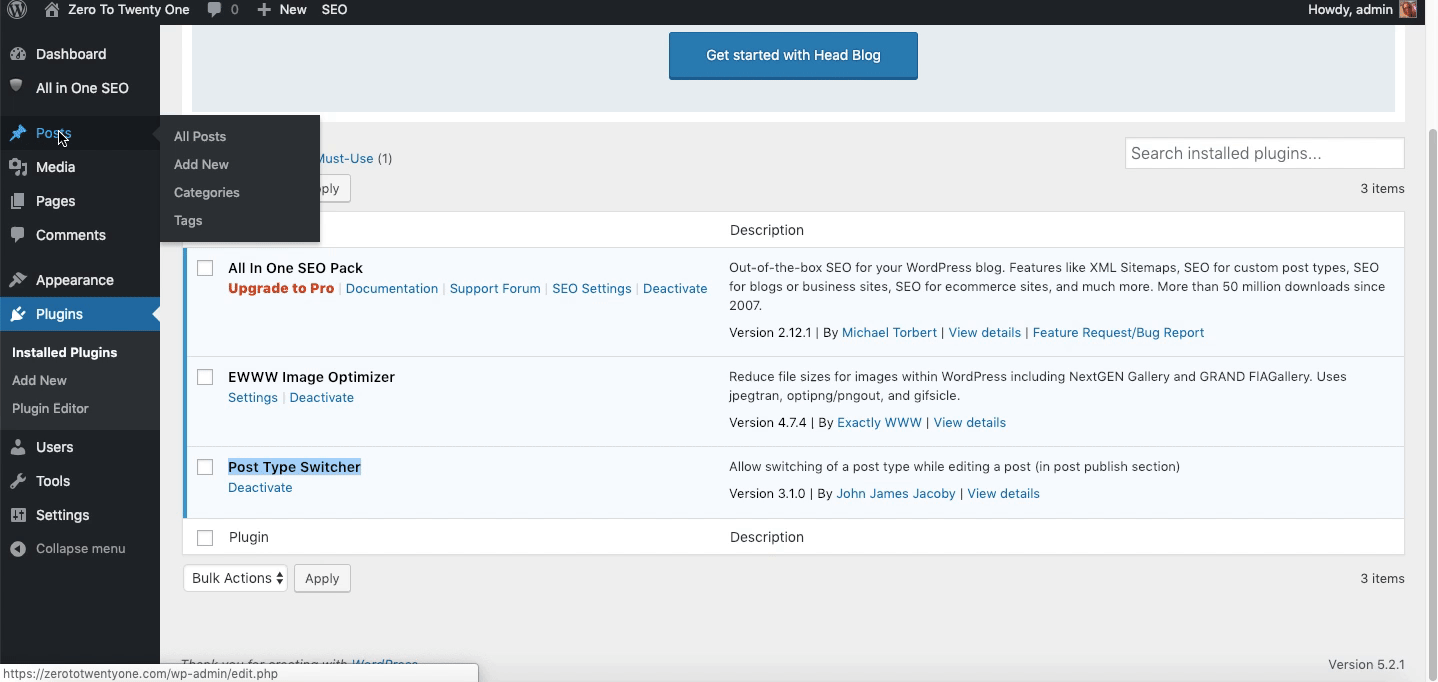Click the Version 5.2.1 footer text
Viewport: 1438px width, 682px height.
click(1366, 664)
